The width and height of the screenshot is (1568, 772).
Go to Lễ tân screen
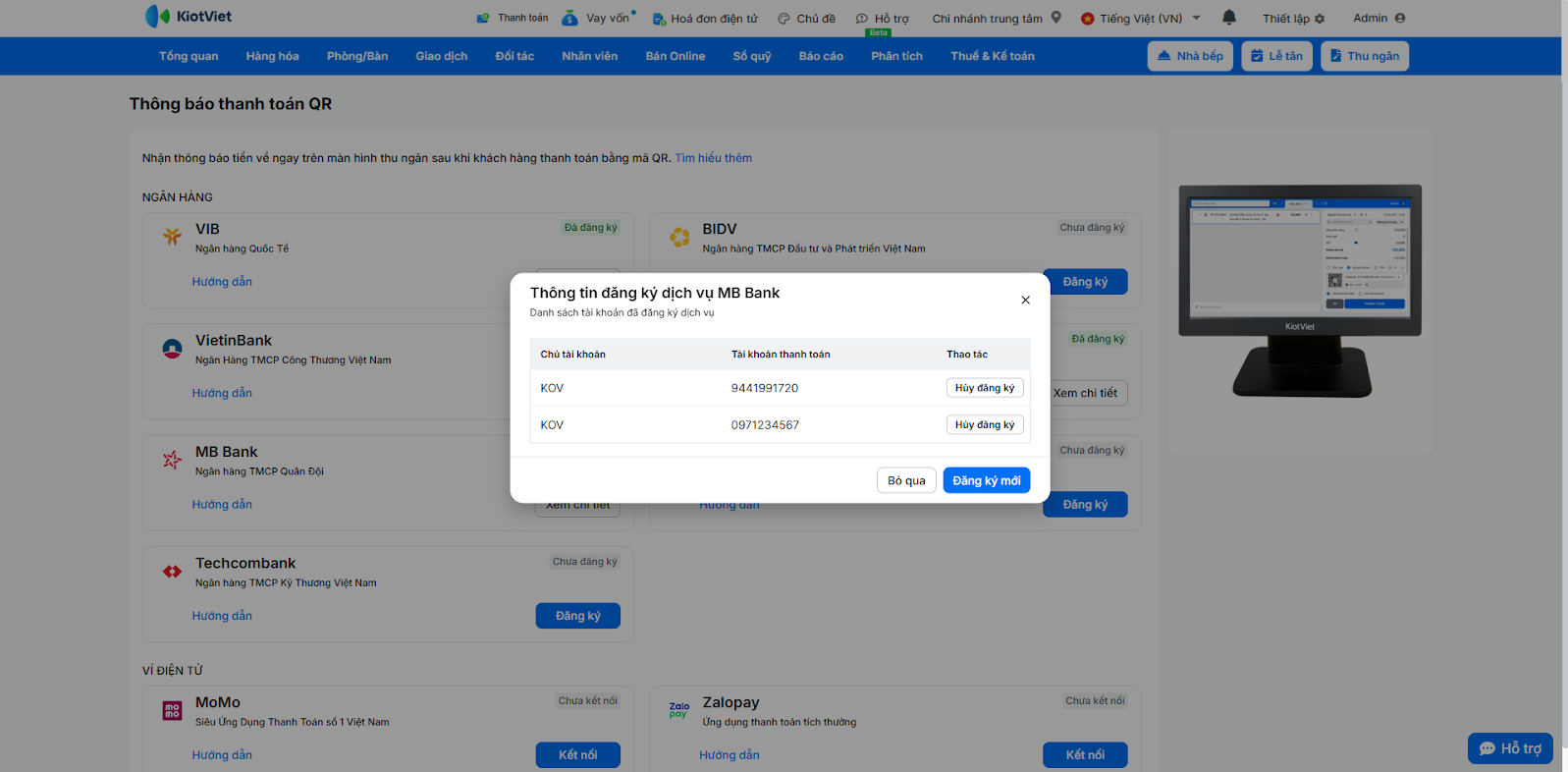[x=1276, y=56]
